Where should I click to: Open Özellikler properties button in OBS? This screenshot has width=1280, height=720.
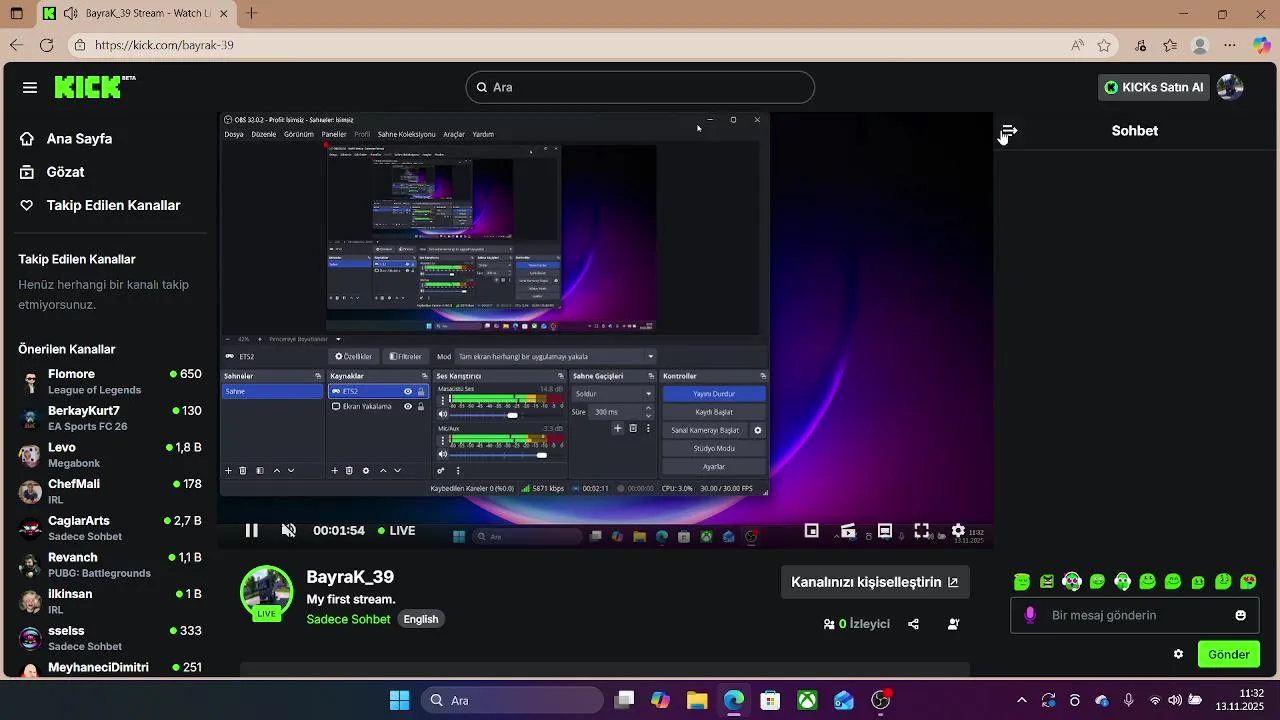coord(353,356)
